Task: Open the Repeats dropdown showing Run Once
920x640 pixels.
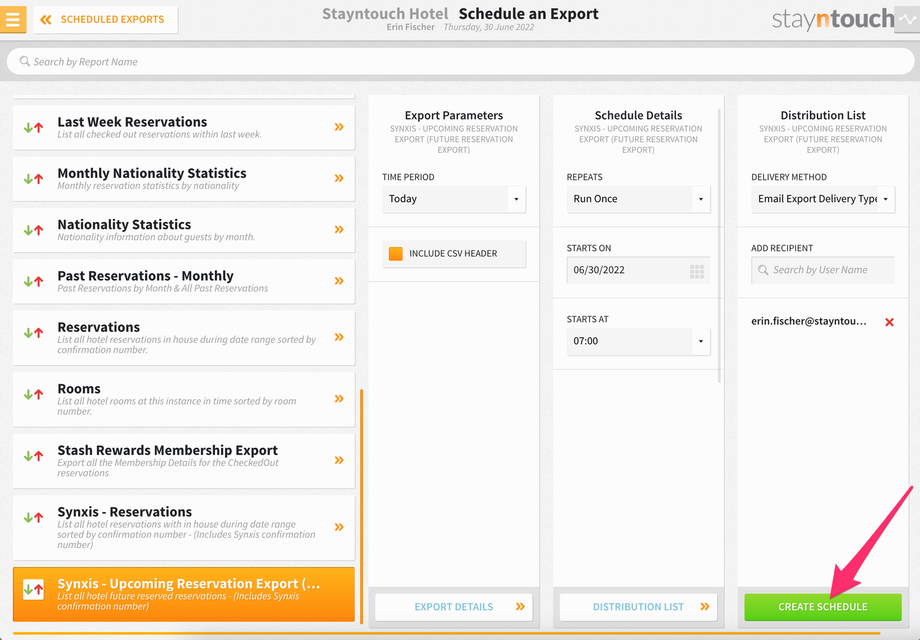Action: click(x=638, y=199)
